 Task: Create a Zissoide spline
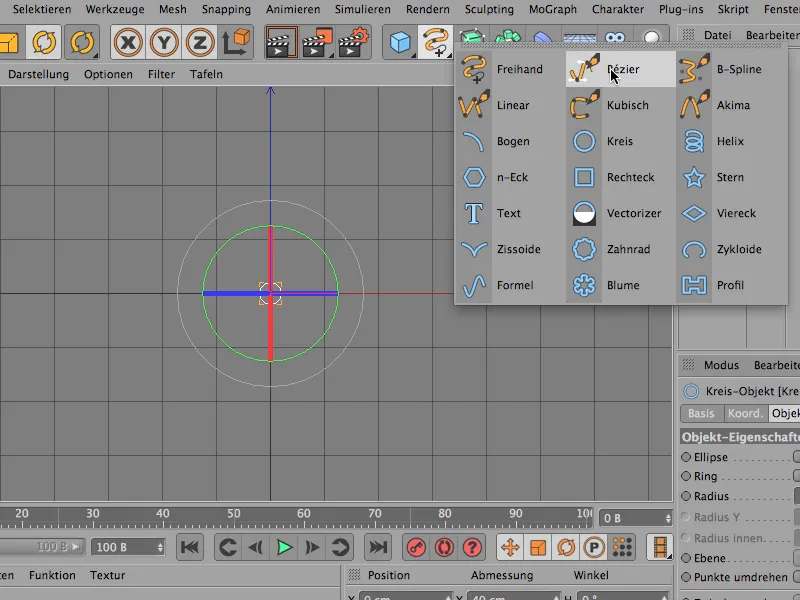tap(503, 249)
